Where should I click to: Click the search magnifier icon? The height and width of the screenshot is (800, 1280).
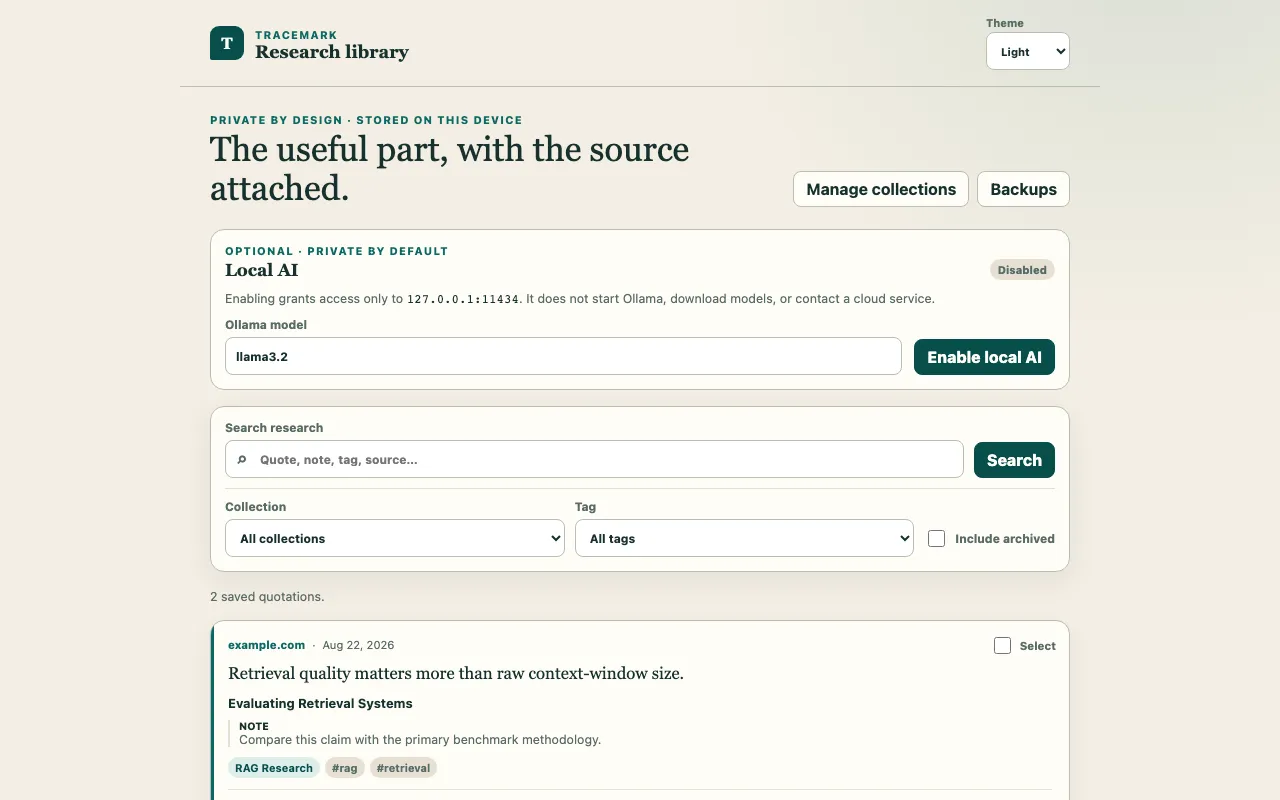point(242,460)
